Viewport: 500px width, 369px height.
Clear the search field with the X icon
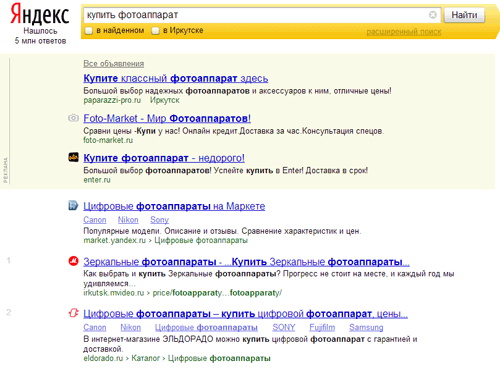[432, 15]
